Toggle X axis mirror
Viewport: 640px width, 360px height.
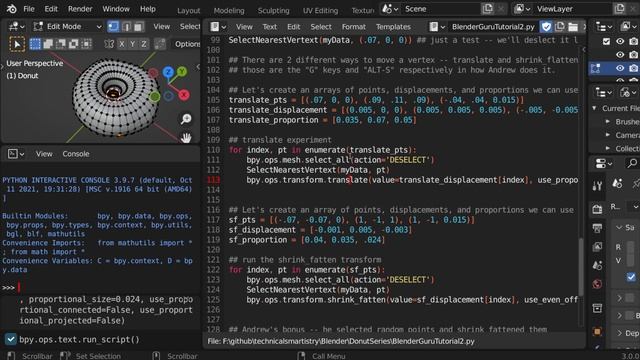tap(122, 44)
